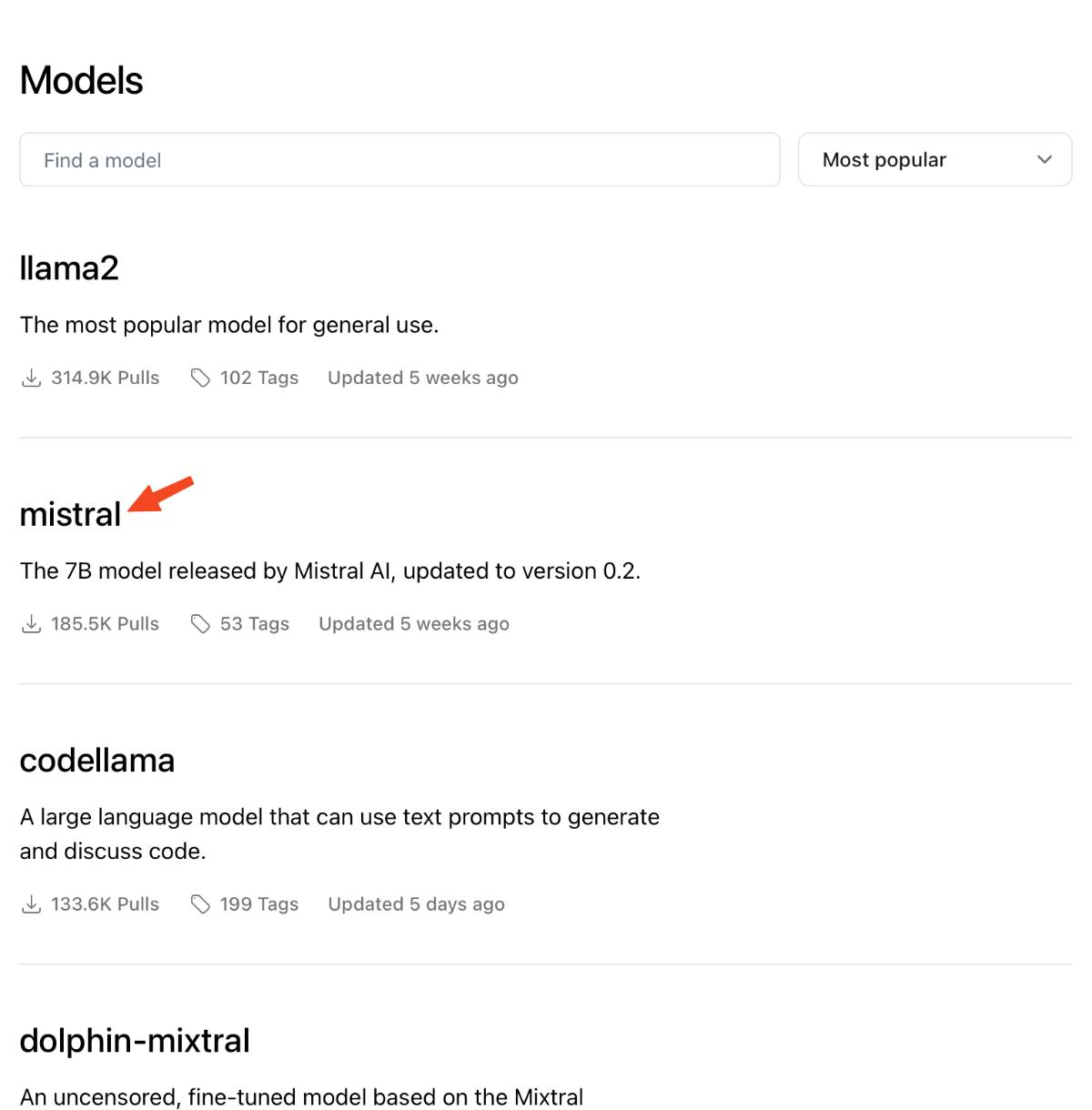Click 102 Tags label under llama2
The height and width of the screenshot is (1110, 1092).
[259, 378]
